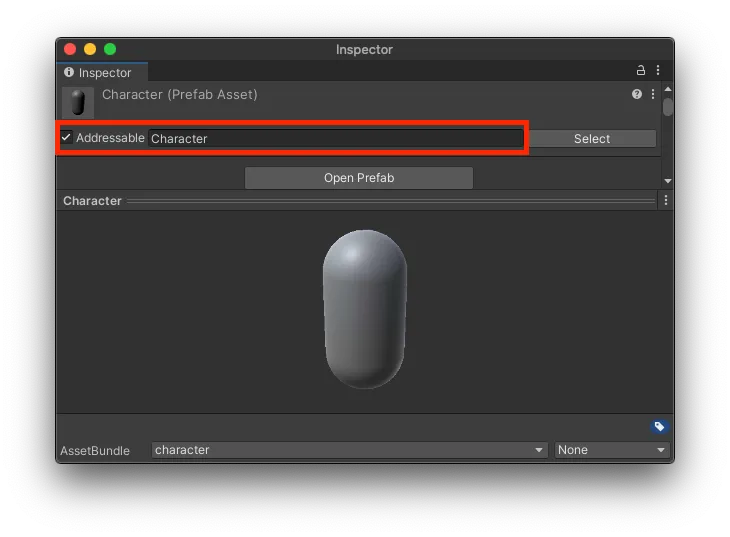Click the capsule model in the preview
Image resolution: width=730 pixels, height=537 pixels.
365,309
